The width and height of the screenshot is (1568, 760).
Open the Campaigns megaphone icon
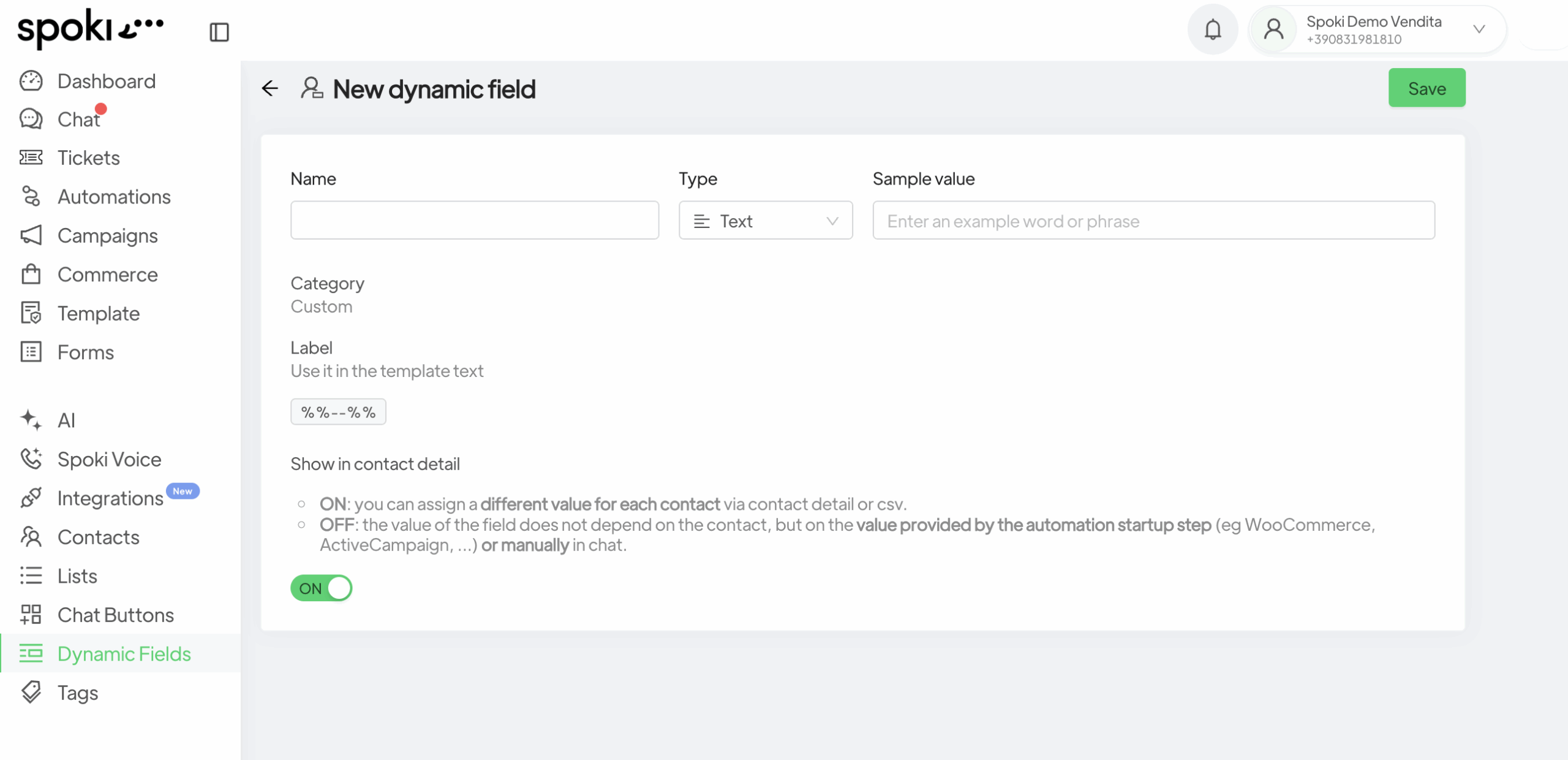point(31,235)
